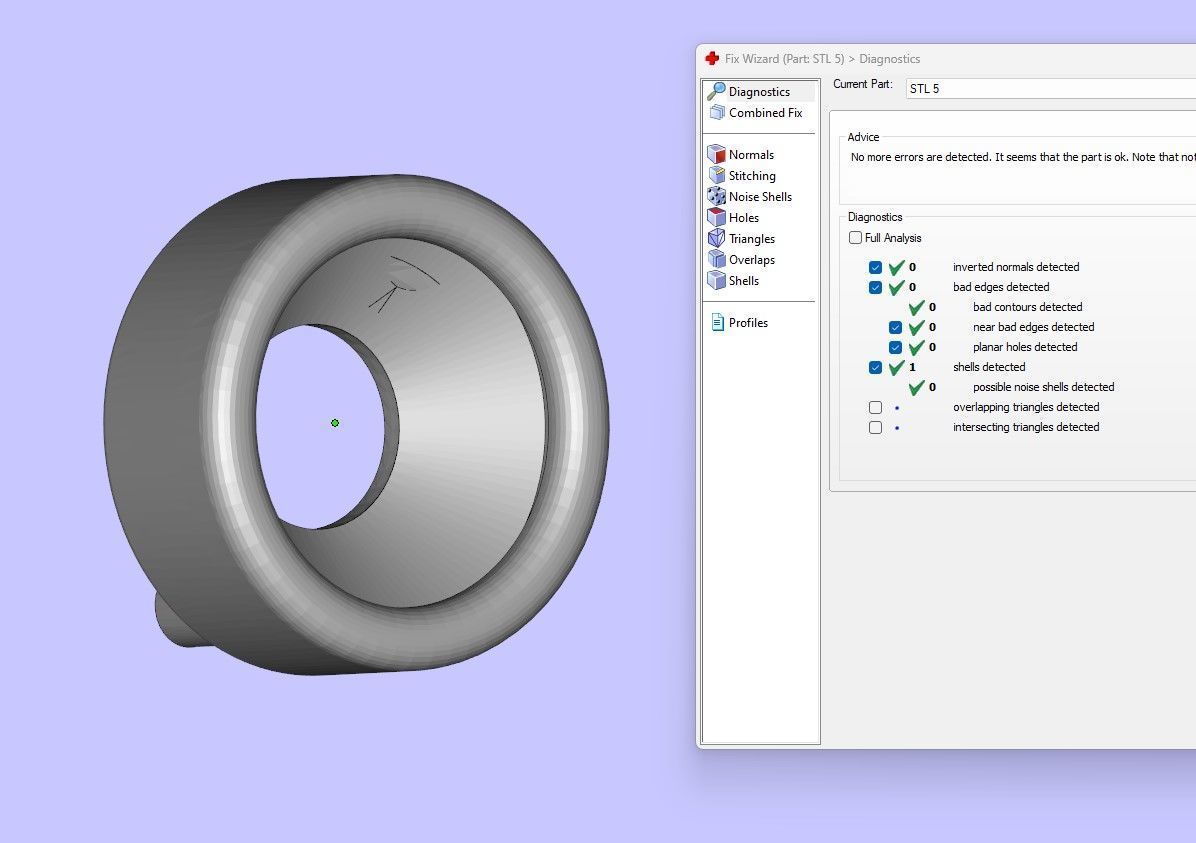The image size is (1196, 843).
Task: Open the Profiles page label
Action: coord(748,323)
